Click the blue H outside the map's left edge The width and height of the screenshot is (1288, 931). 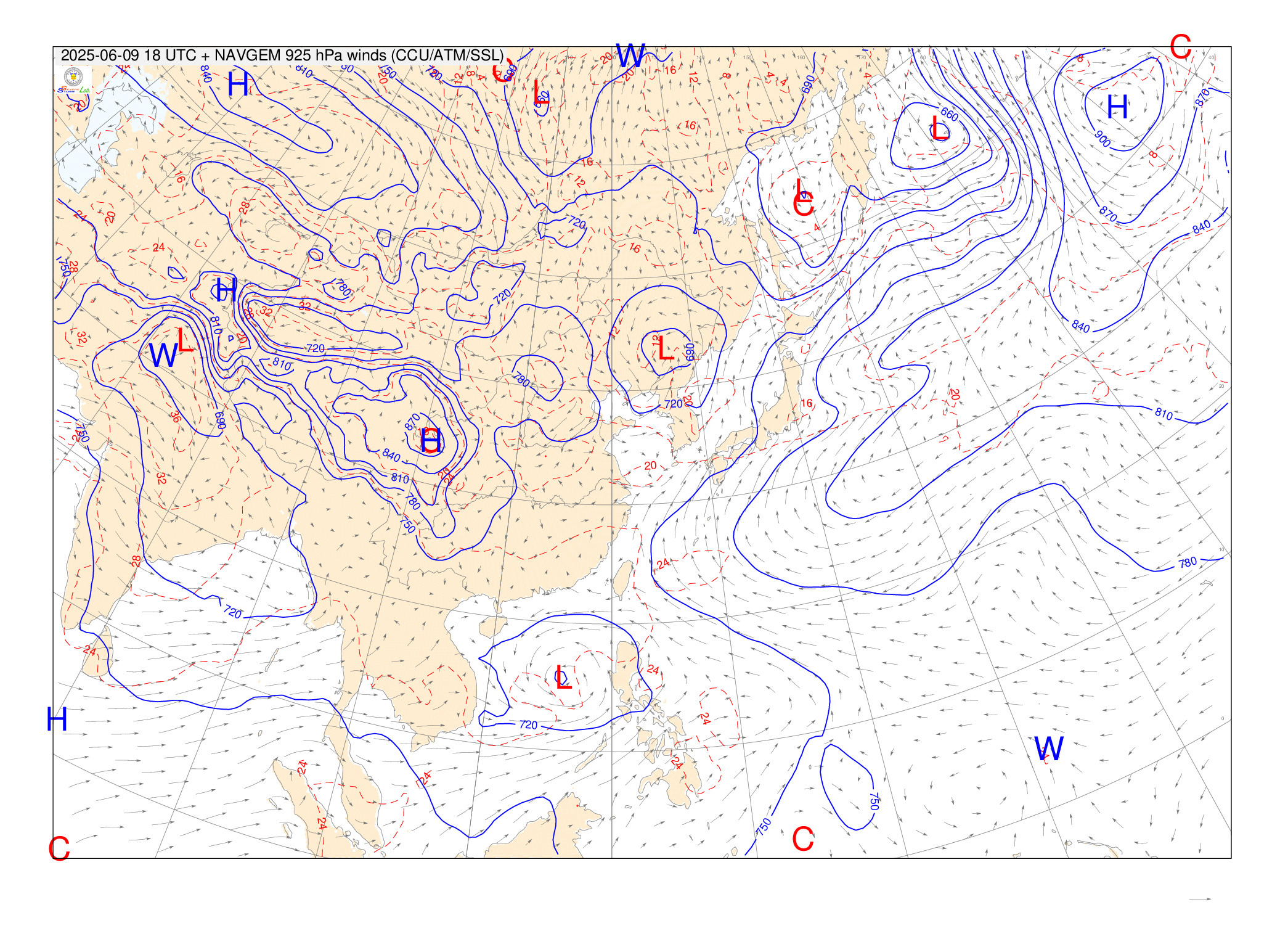click(x=57, y=719)
